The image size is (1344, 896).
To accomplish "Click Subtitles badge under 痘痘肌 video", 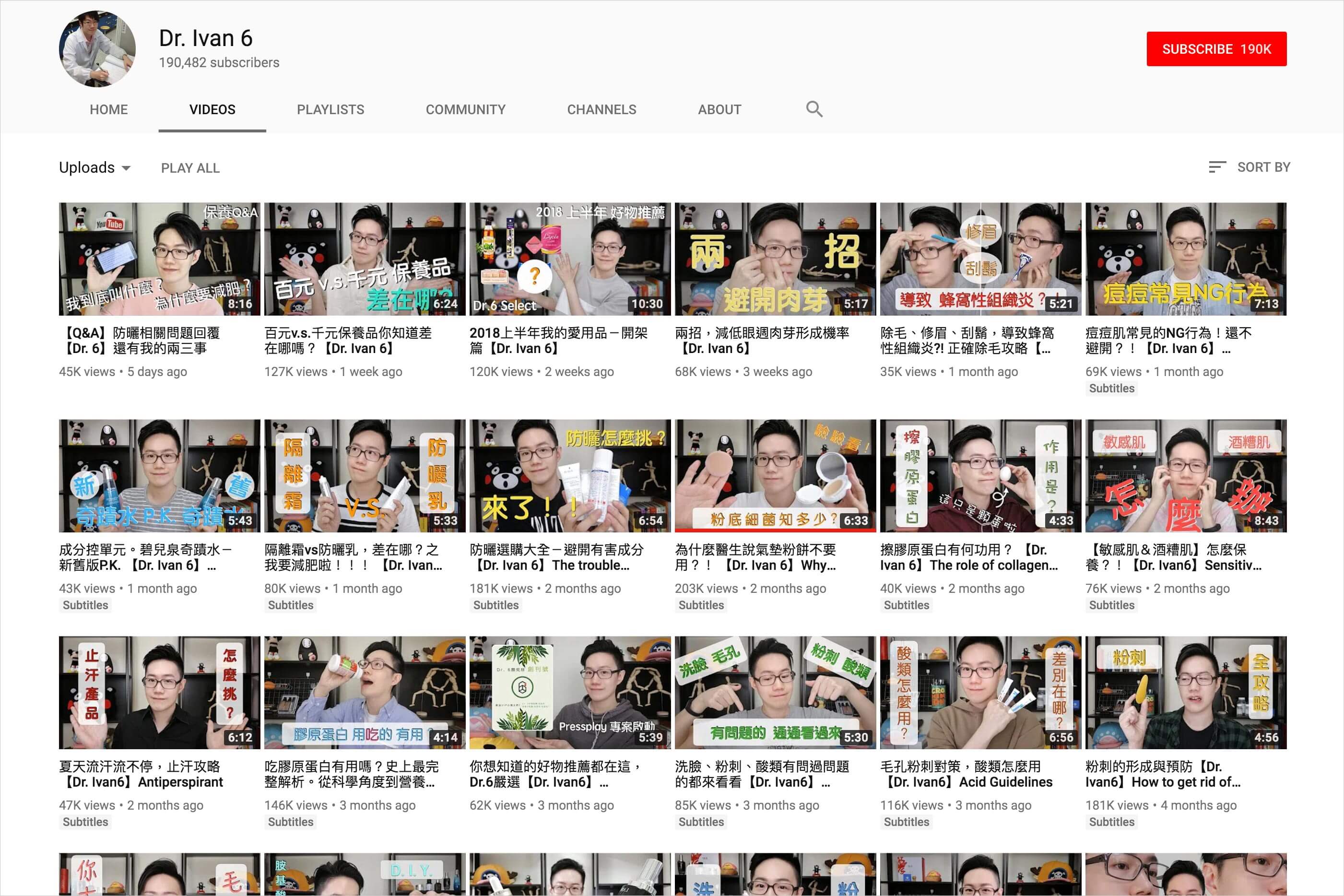I will [1111, 389].
